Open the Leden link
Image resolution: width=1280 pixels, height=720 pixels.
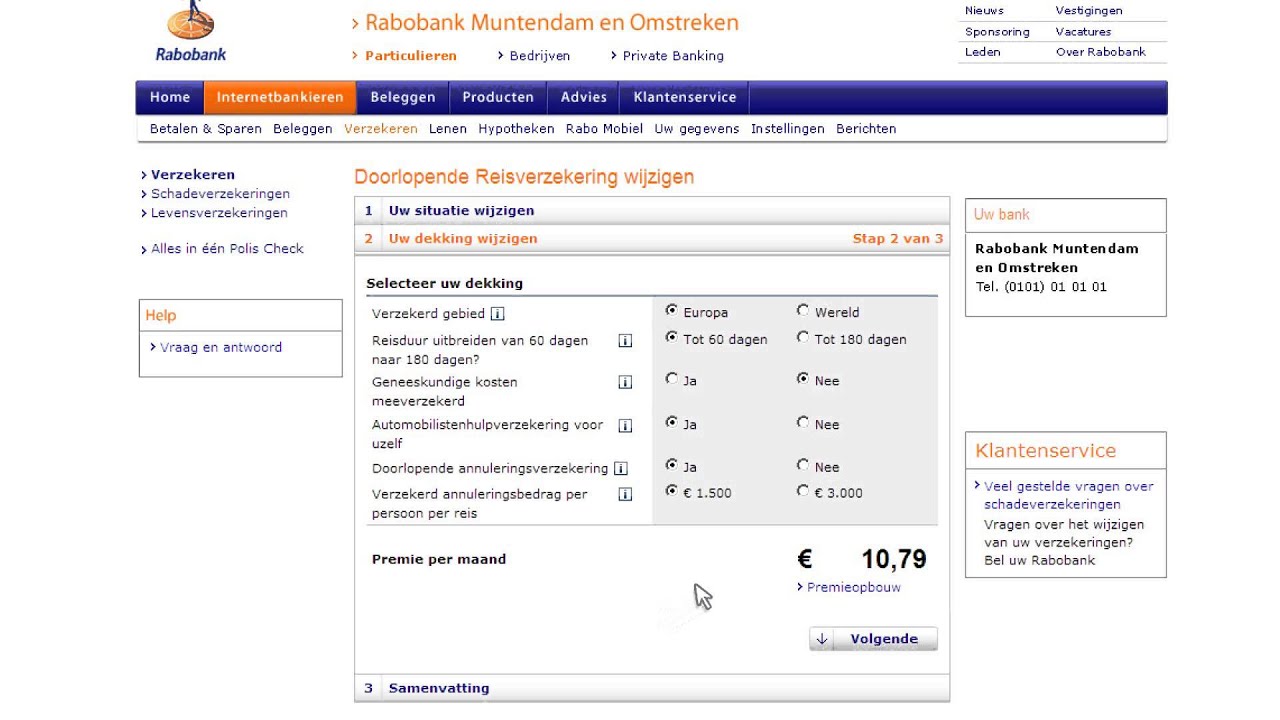point(982,52)
